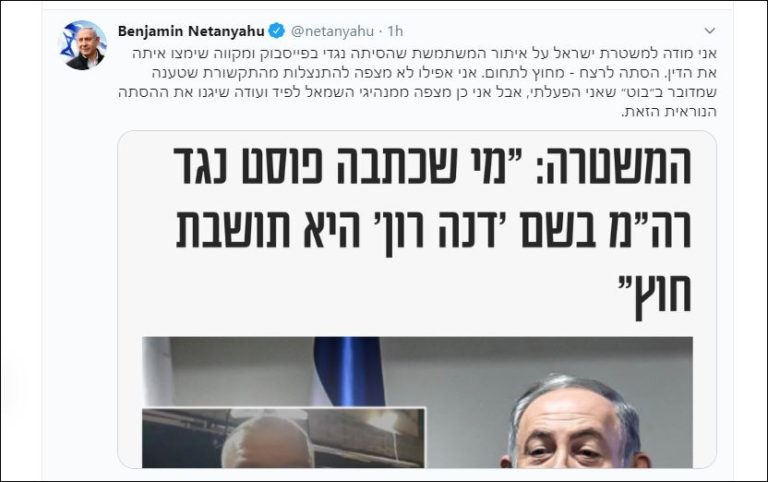Screen dimensions: 768x482
Task: Click the blue and white flag in the photo
Action: (346, 371)
